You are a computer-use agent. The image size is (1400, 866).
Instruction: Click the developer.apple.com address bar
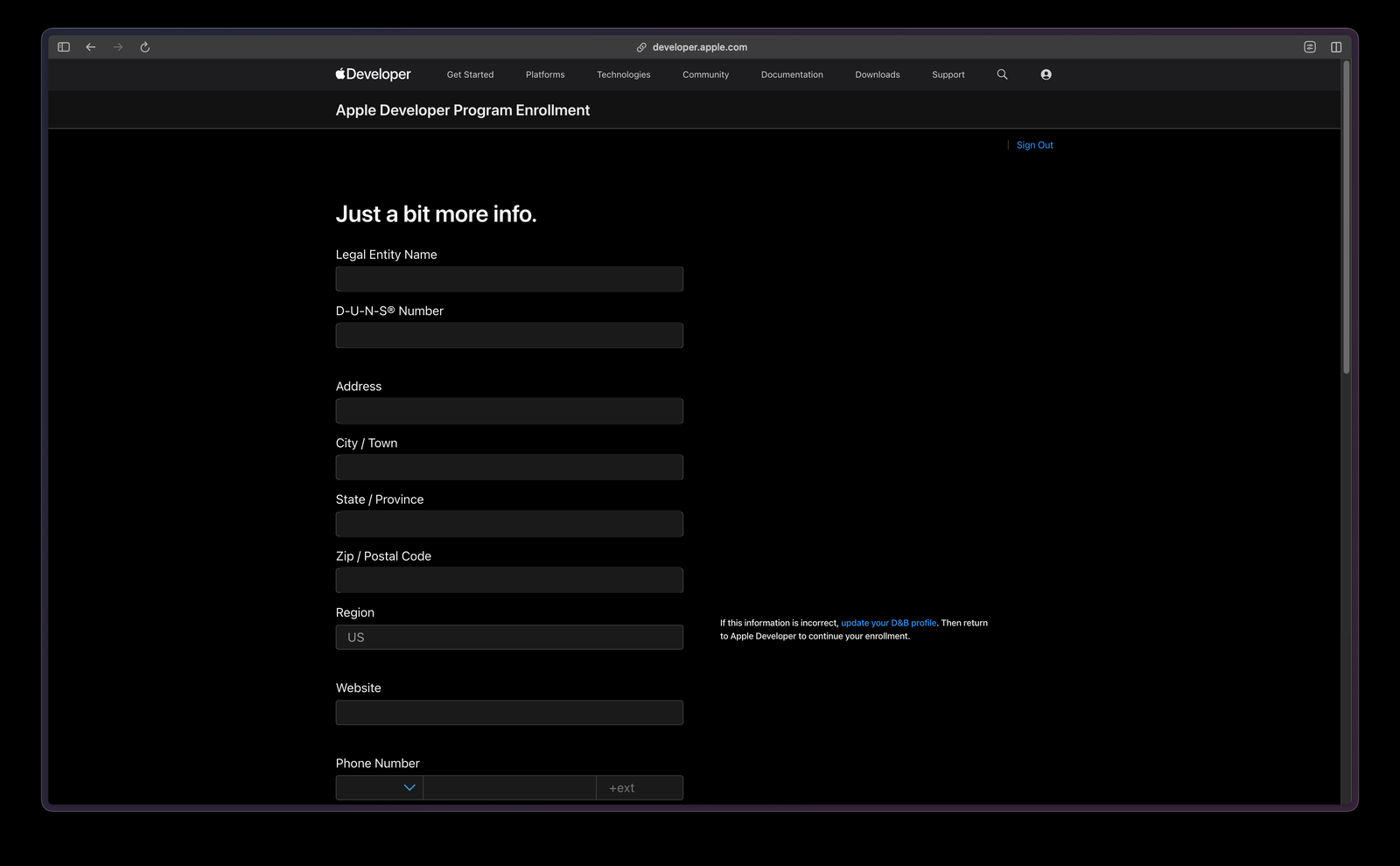tap(700, 47)
